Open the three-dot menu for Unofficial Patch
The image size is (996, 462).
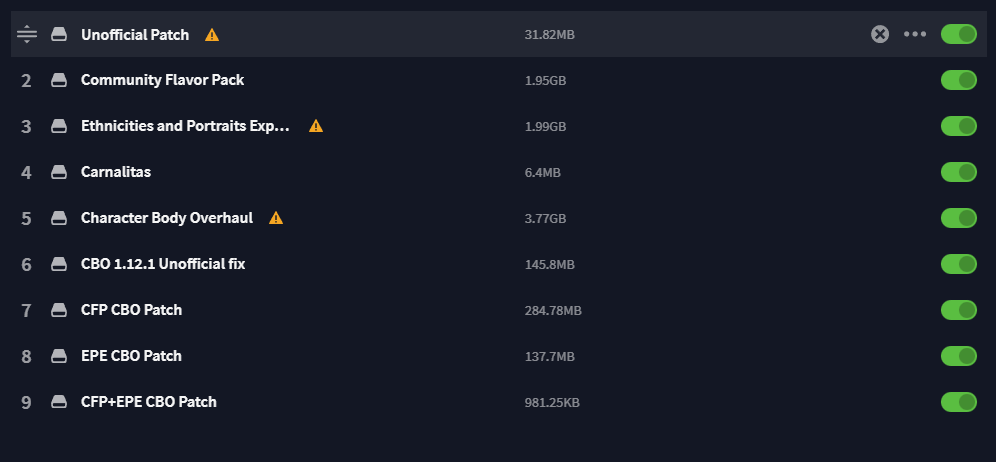pyautogui.click(x=915, y=34)
